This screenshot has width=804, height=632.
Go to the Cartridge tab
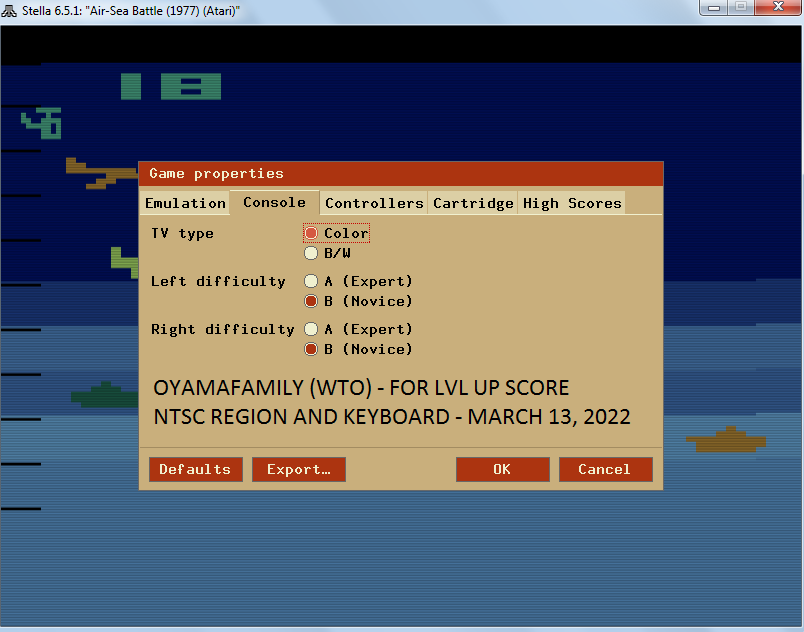tap(473, 203)
